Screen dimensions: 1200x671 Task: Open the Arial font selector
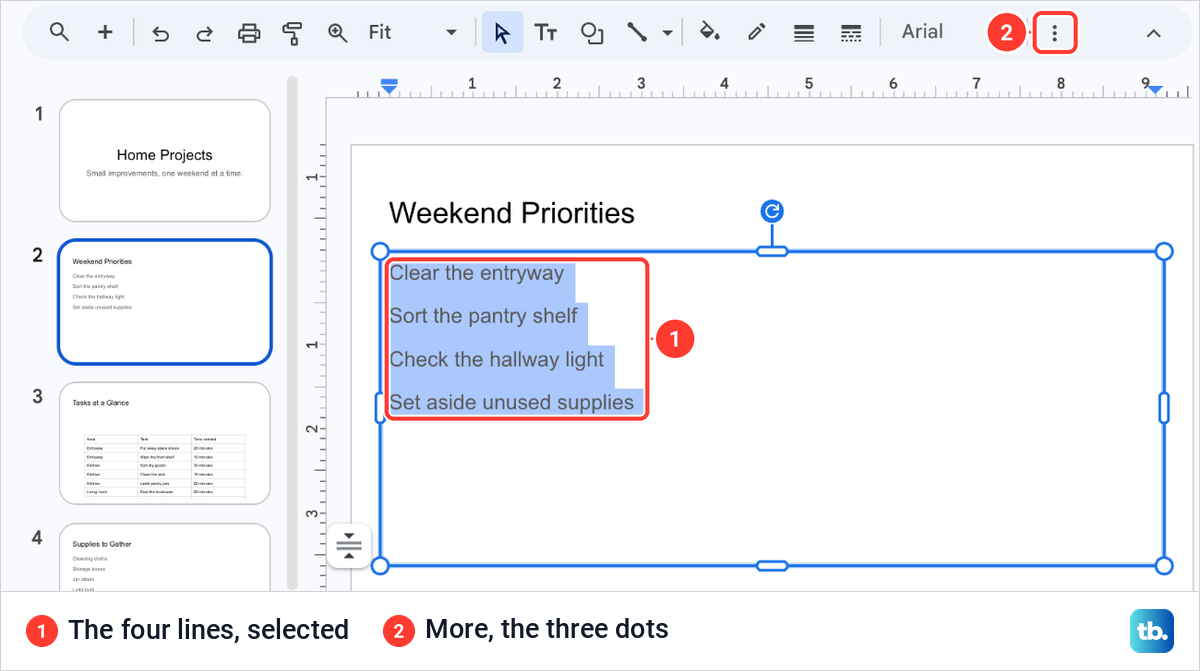[922, 32]
